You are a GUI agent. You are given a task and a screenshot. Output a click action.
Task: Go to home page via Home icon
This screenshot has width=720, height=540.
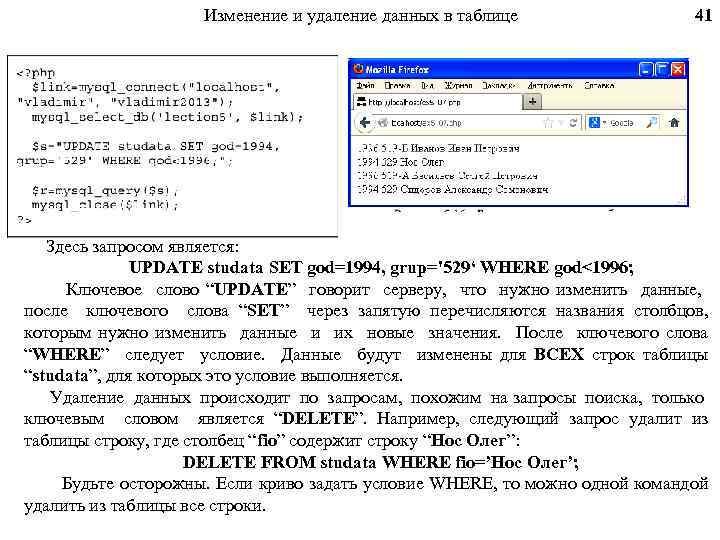(674, 123)
